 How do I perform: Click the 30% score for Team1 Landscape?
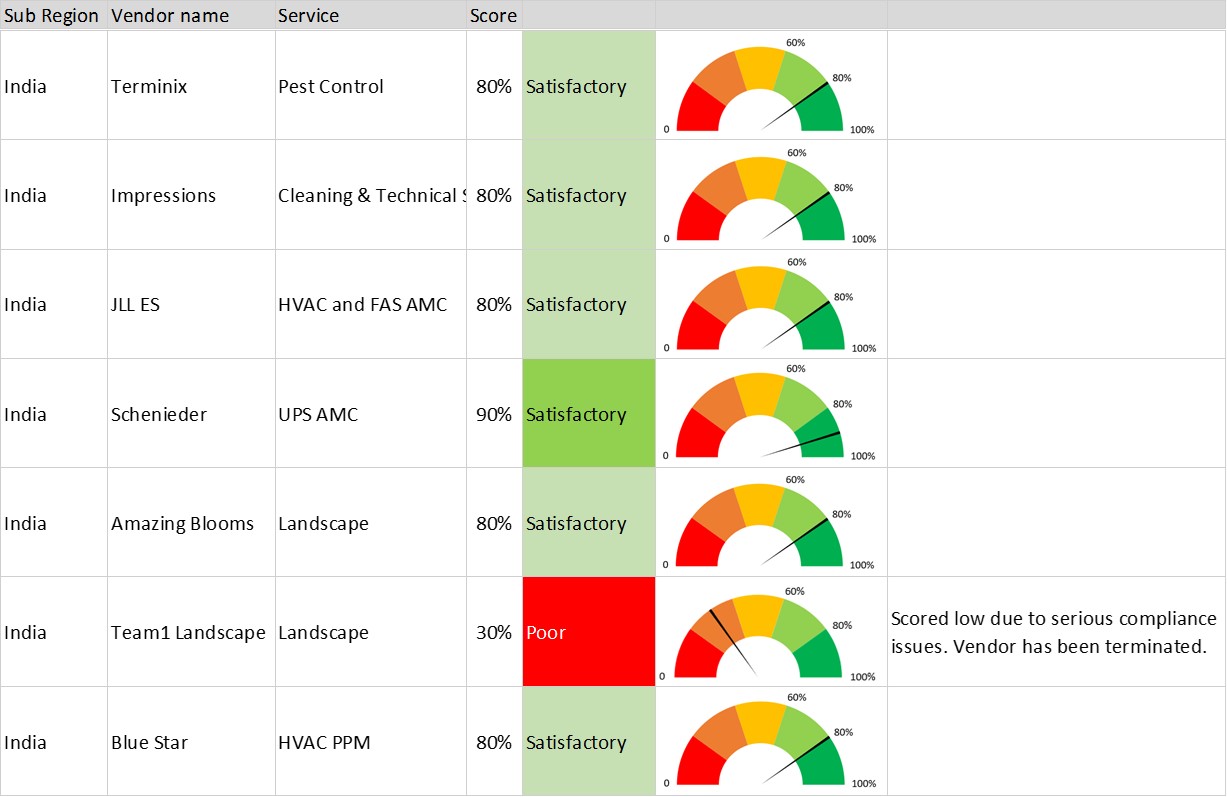[x=494, y=633]
